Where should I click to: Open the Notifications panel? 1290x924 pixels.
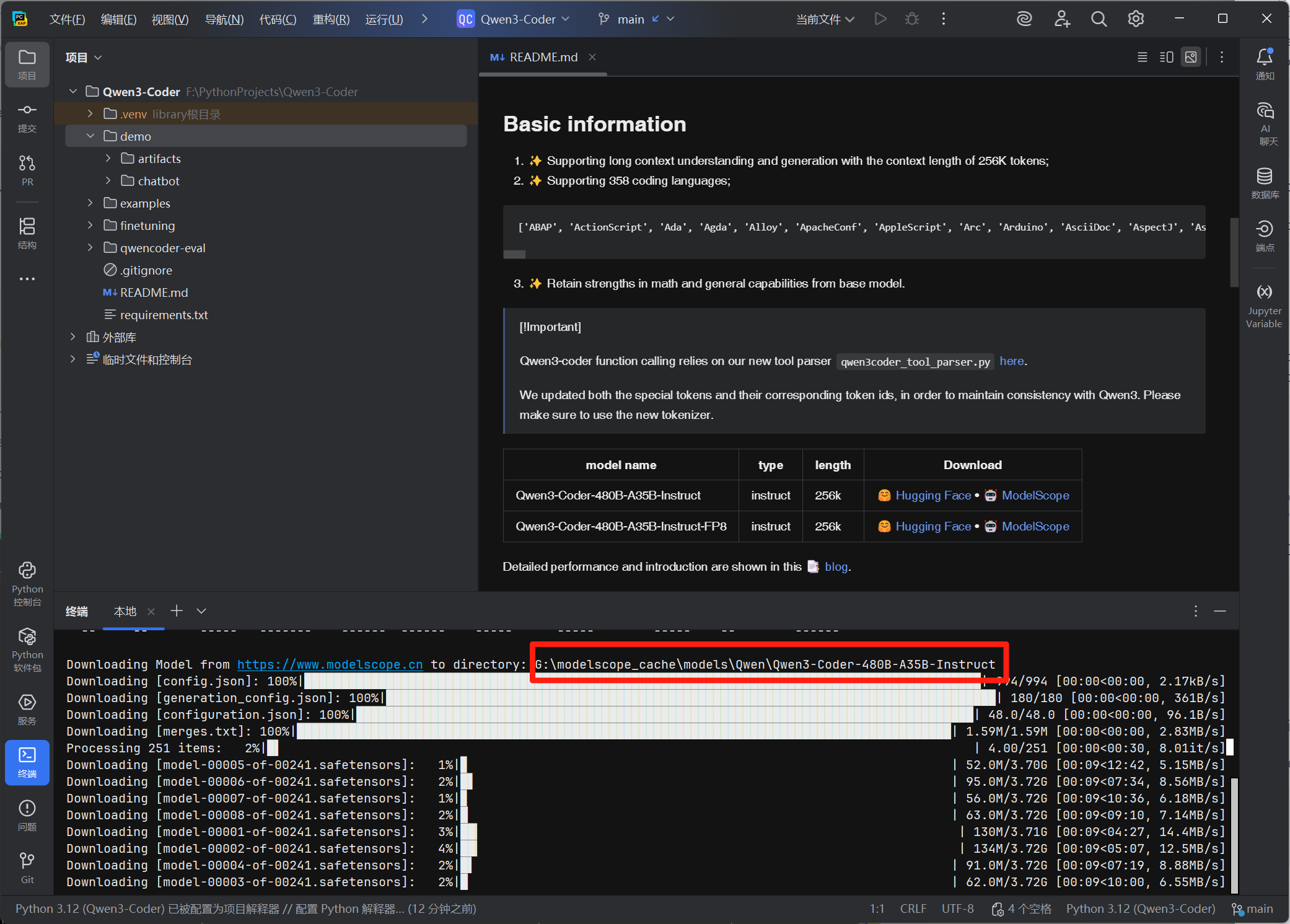[1265, 64]
